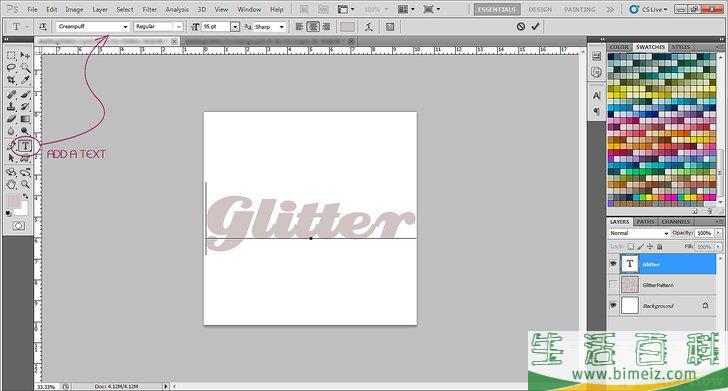Open Character panel icon in dock
The height and width of the screenshot is (391, 728).
pyautogui.click(x=597, y=96)
